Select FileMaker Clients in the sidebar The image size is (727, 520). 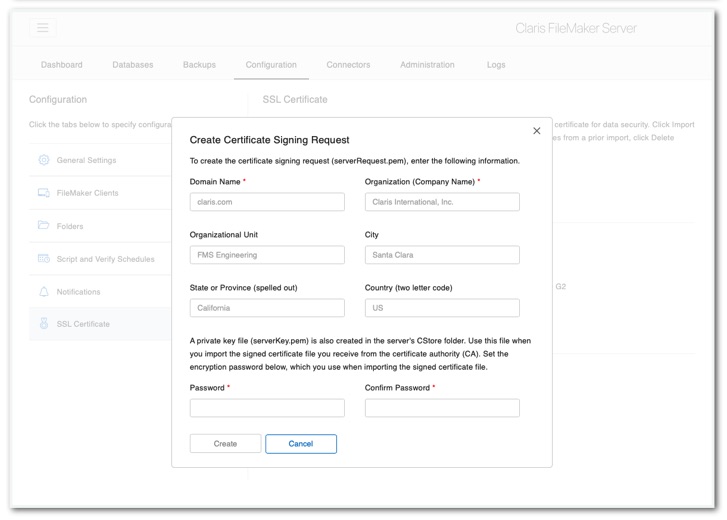click(100, 193)
